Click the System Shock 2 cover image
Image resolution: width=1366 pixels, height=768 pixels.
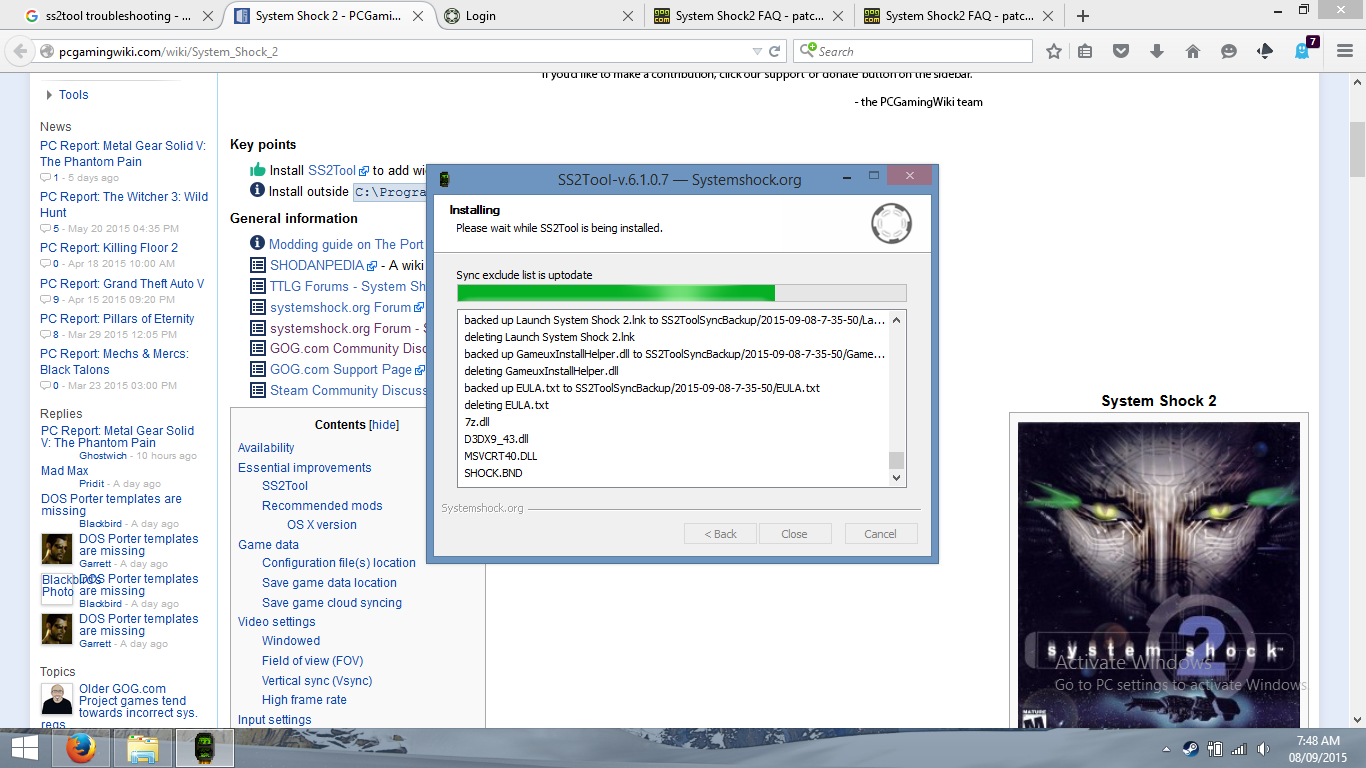1158,575
